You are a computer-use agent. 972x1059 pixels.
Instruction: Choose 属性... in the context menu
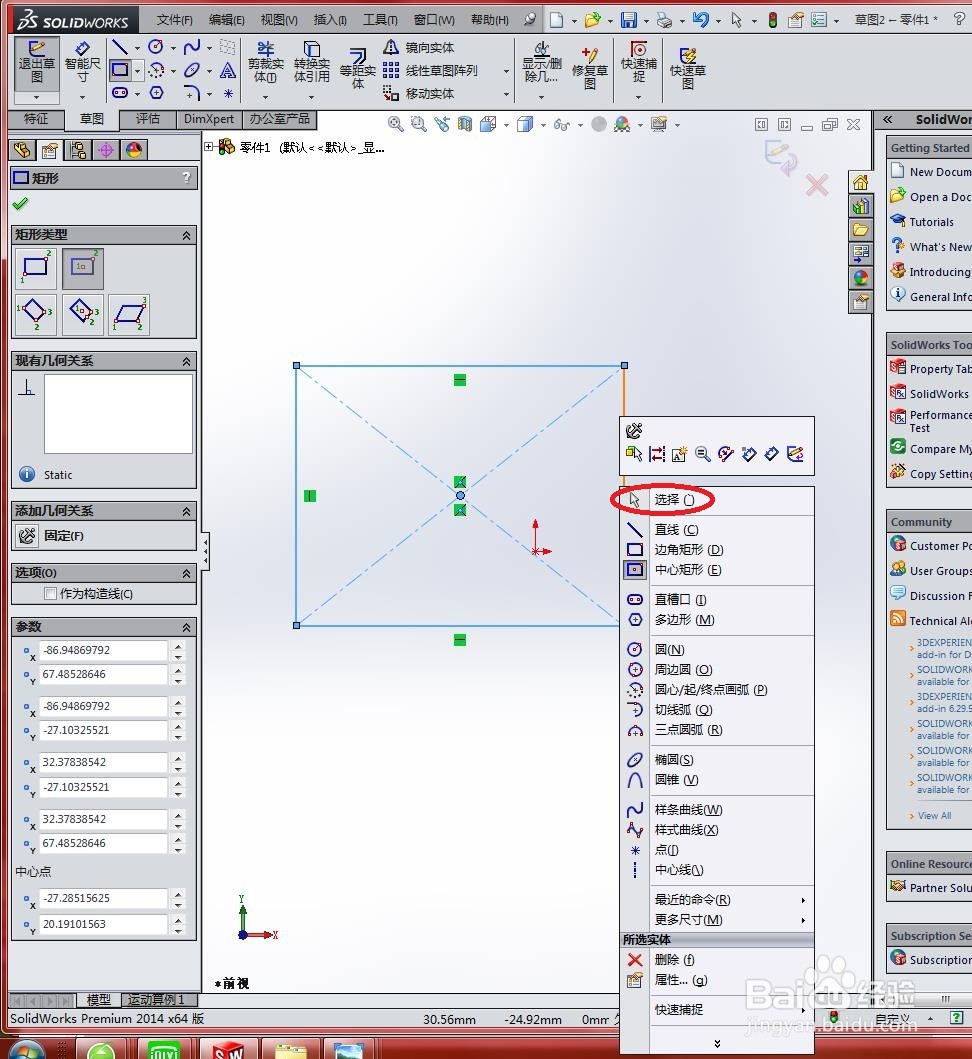coord(717,980)
